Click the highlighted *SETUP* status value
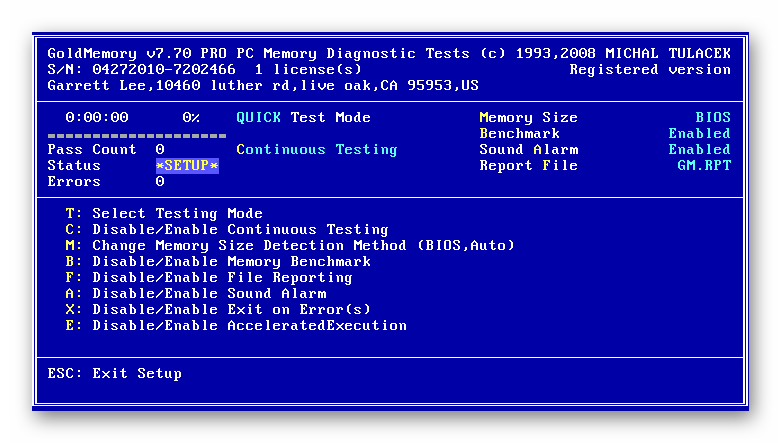781x443 pixels. [187, 166]
